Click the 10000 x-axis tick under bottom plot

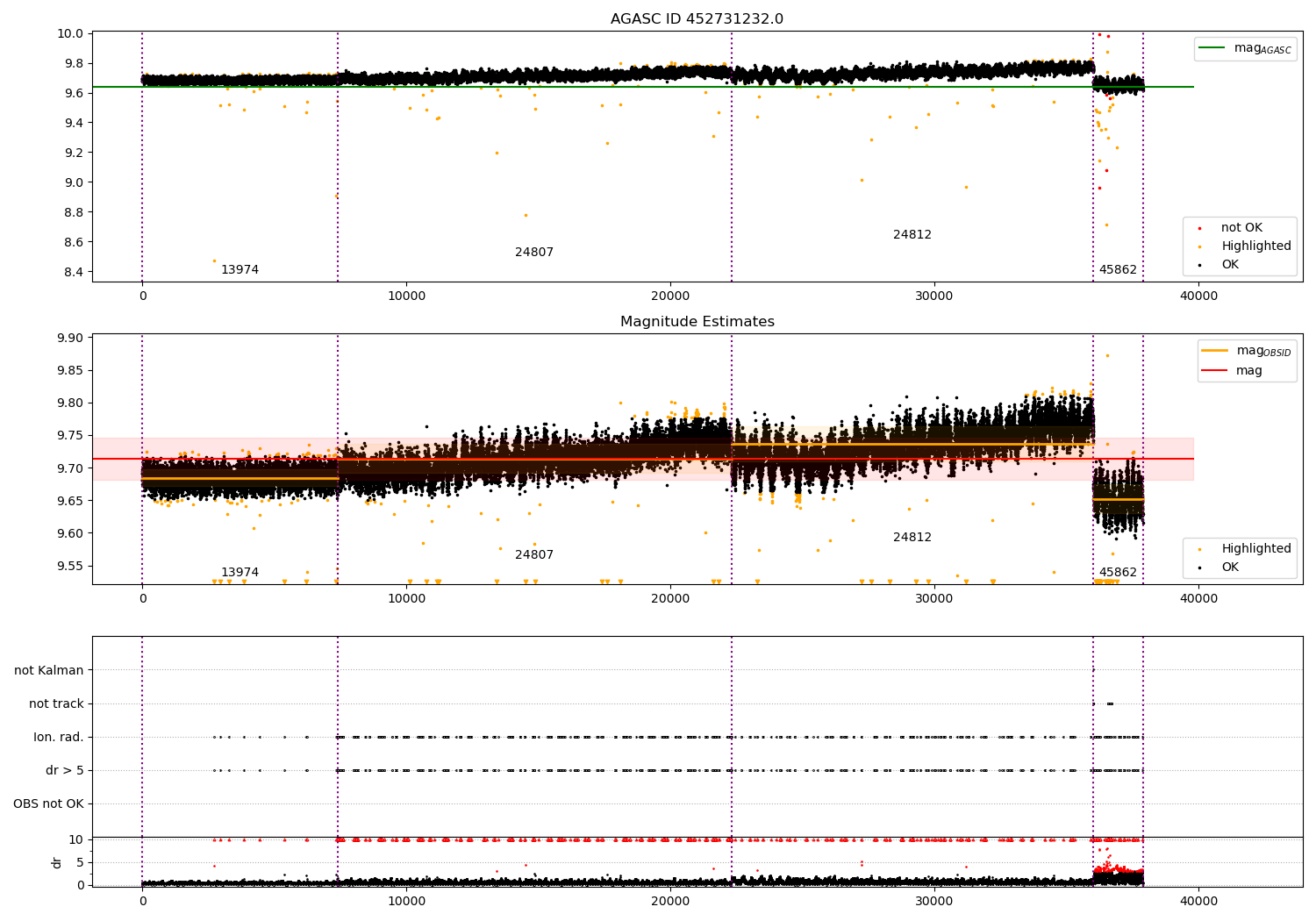point(406,900)
